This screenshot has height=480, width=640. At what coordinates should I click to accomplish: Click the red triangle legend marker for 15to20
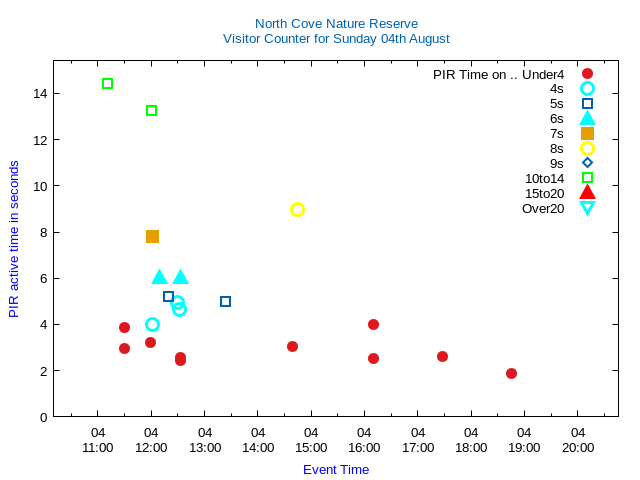click(x=587, y=193)
